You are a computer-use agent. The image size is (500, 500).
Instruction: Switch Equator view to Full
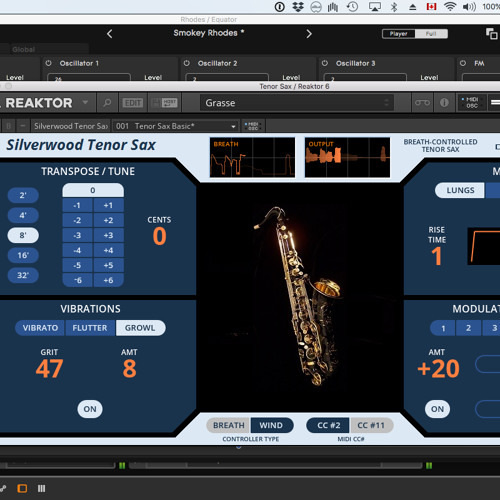(431, 34)
